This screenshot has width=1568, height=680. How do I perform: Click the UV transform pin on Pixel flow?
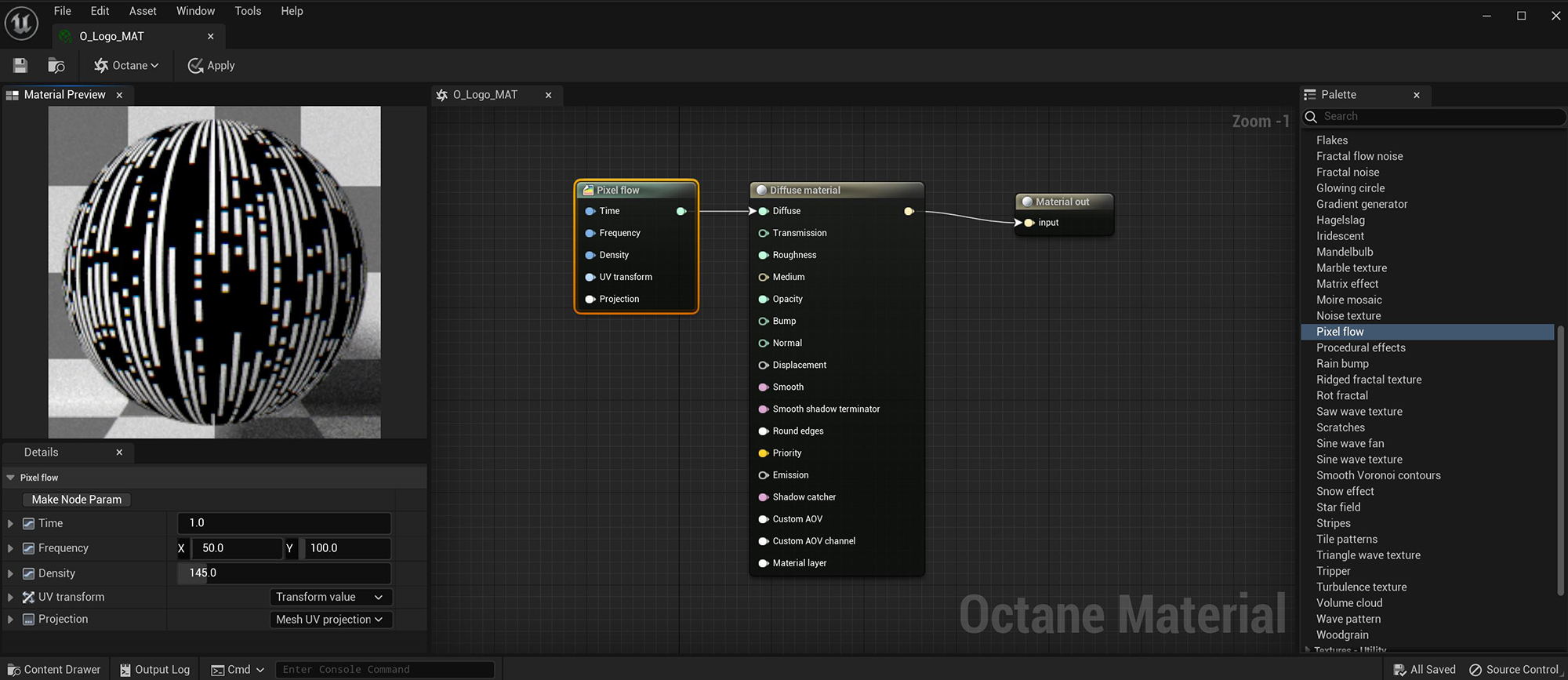[590, 277]
